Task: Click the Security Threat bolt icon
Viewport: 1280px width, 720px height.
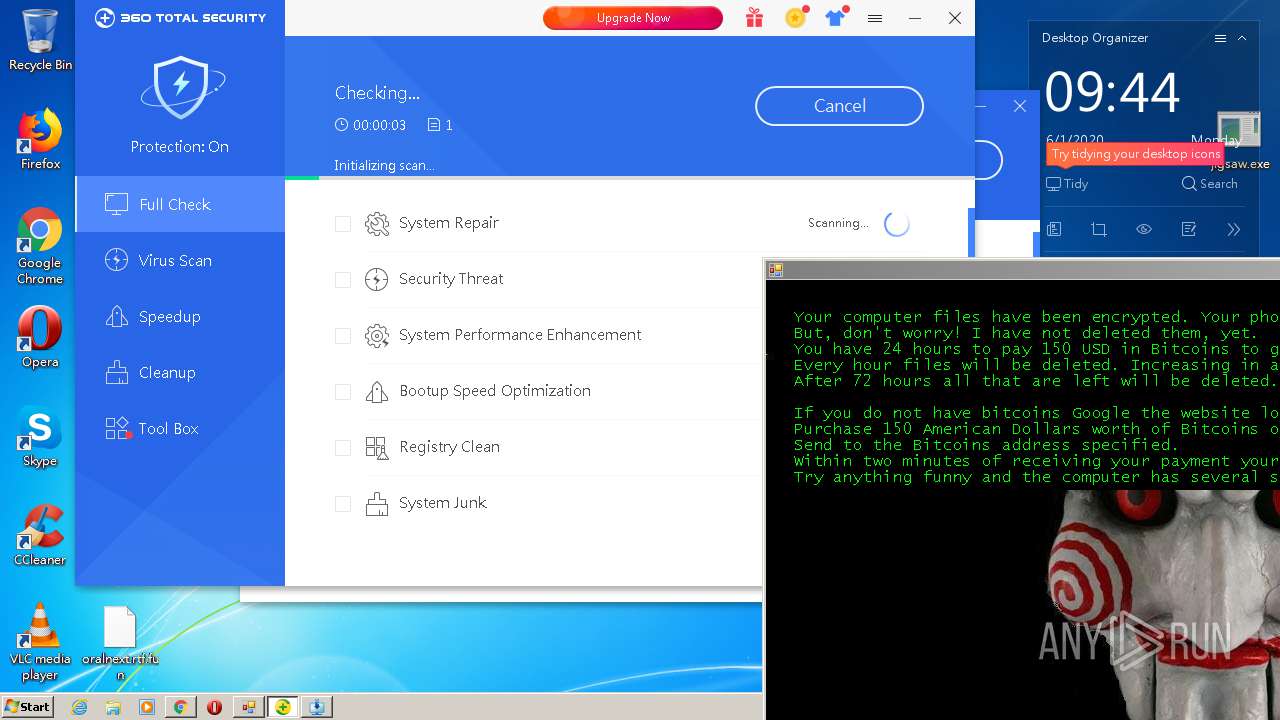Action: (377, 280)
